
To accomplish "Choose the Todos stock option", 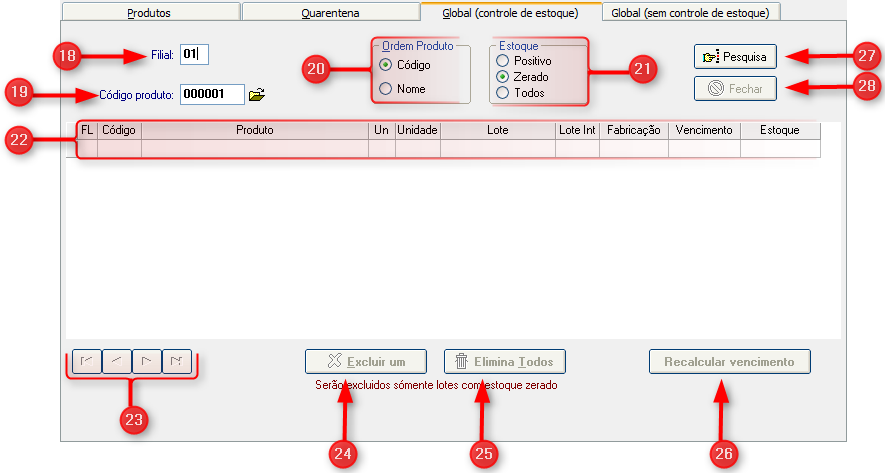I will pos(502,93).
